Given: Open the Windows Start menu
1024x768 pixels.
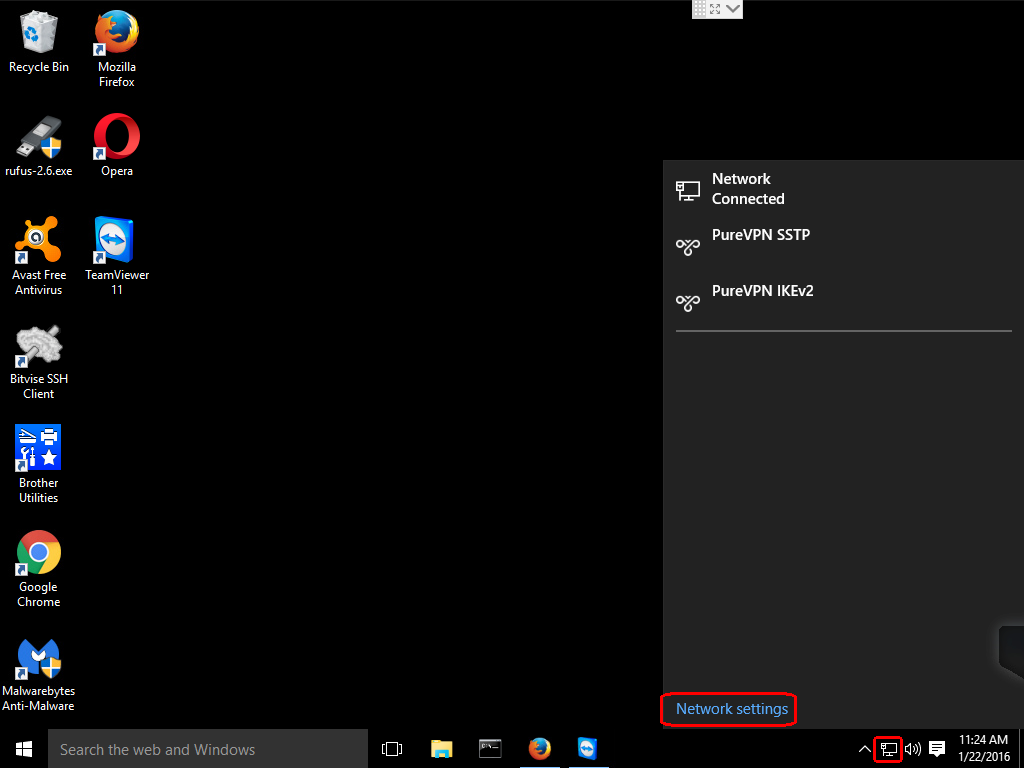Looking at the screenshot, I should 24,749.
